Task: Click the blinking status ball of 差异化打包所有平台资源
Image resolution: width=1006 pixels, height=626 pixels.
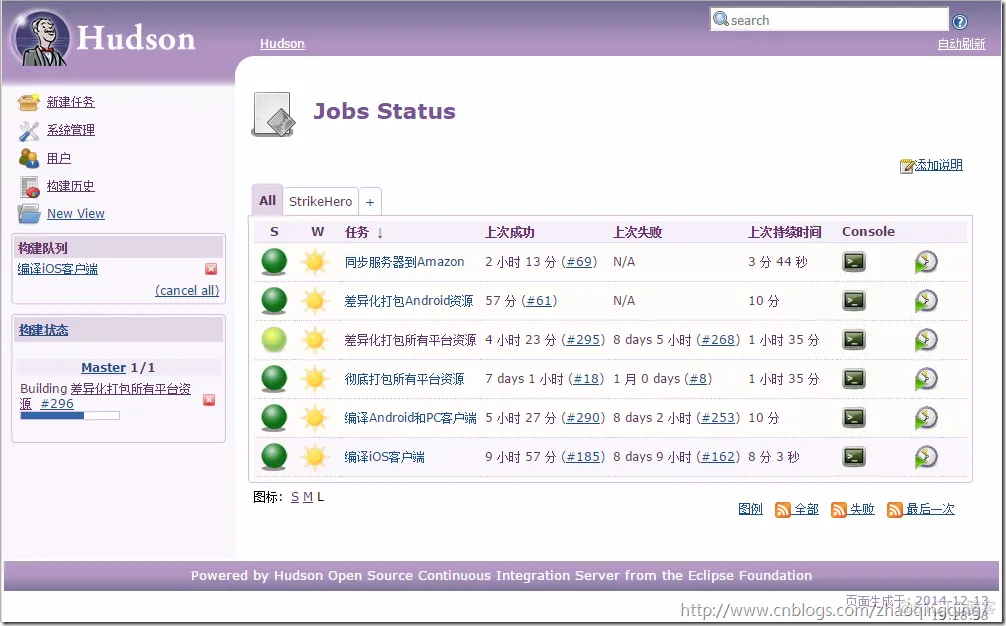Action: pos(274,340)
